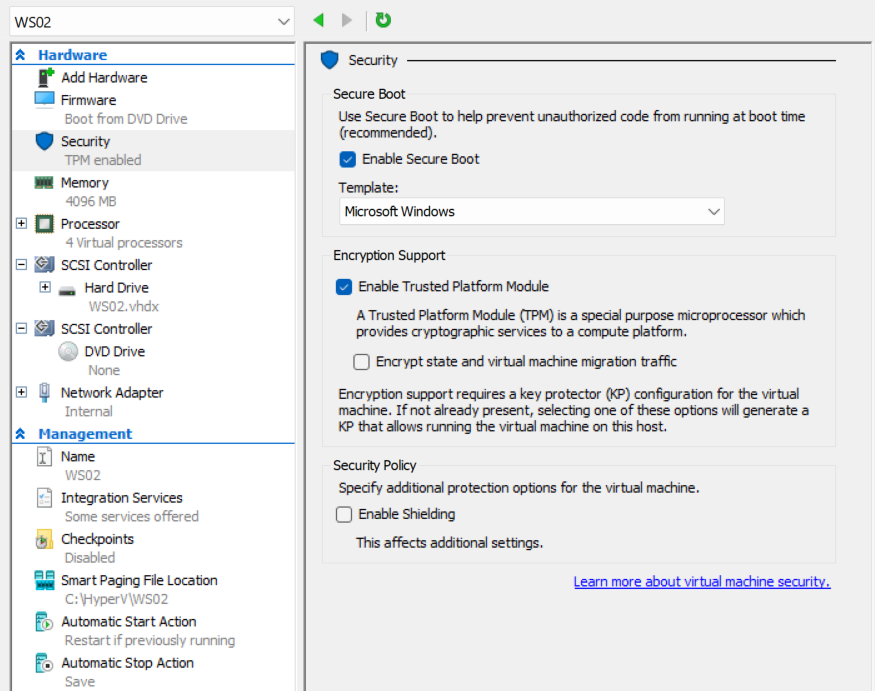Open the WS02 virtual machine dropdown
Viewport: 875px width, 691px height.
point(152,22)
